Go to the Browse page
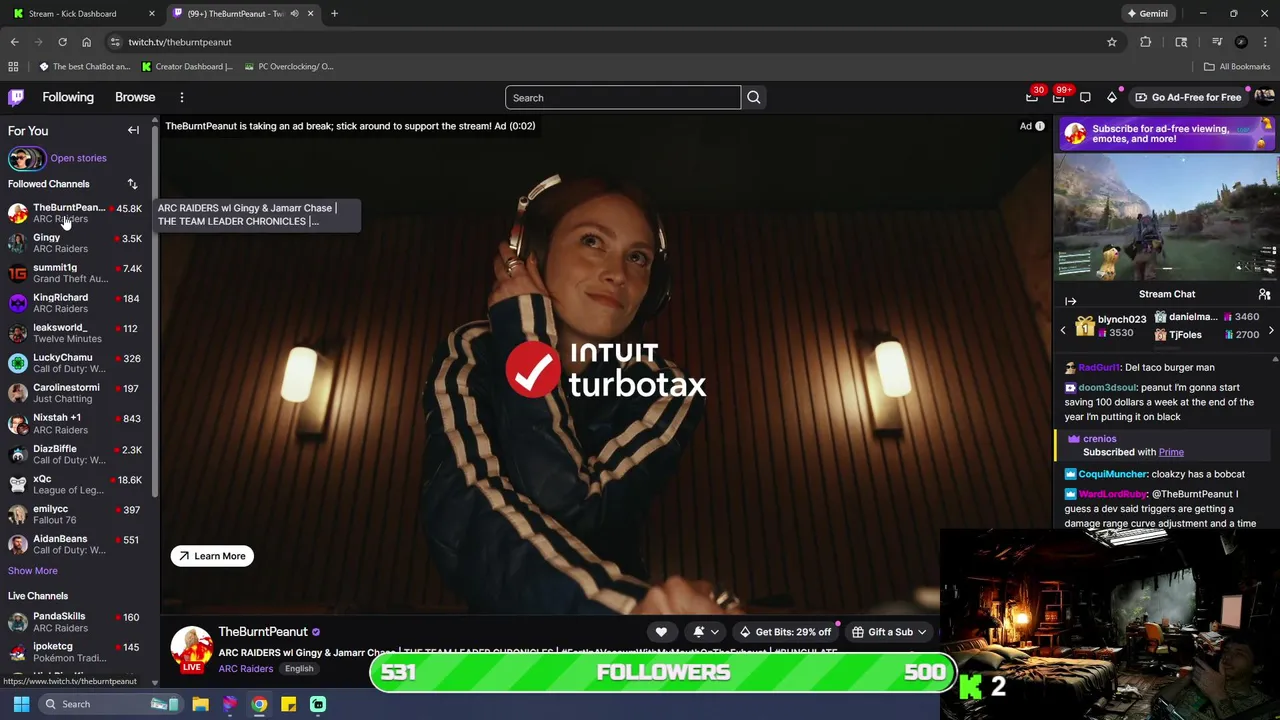The height and width of the screenshot is (720, 1280). 135,97
